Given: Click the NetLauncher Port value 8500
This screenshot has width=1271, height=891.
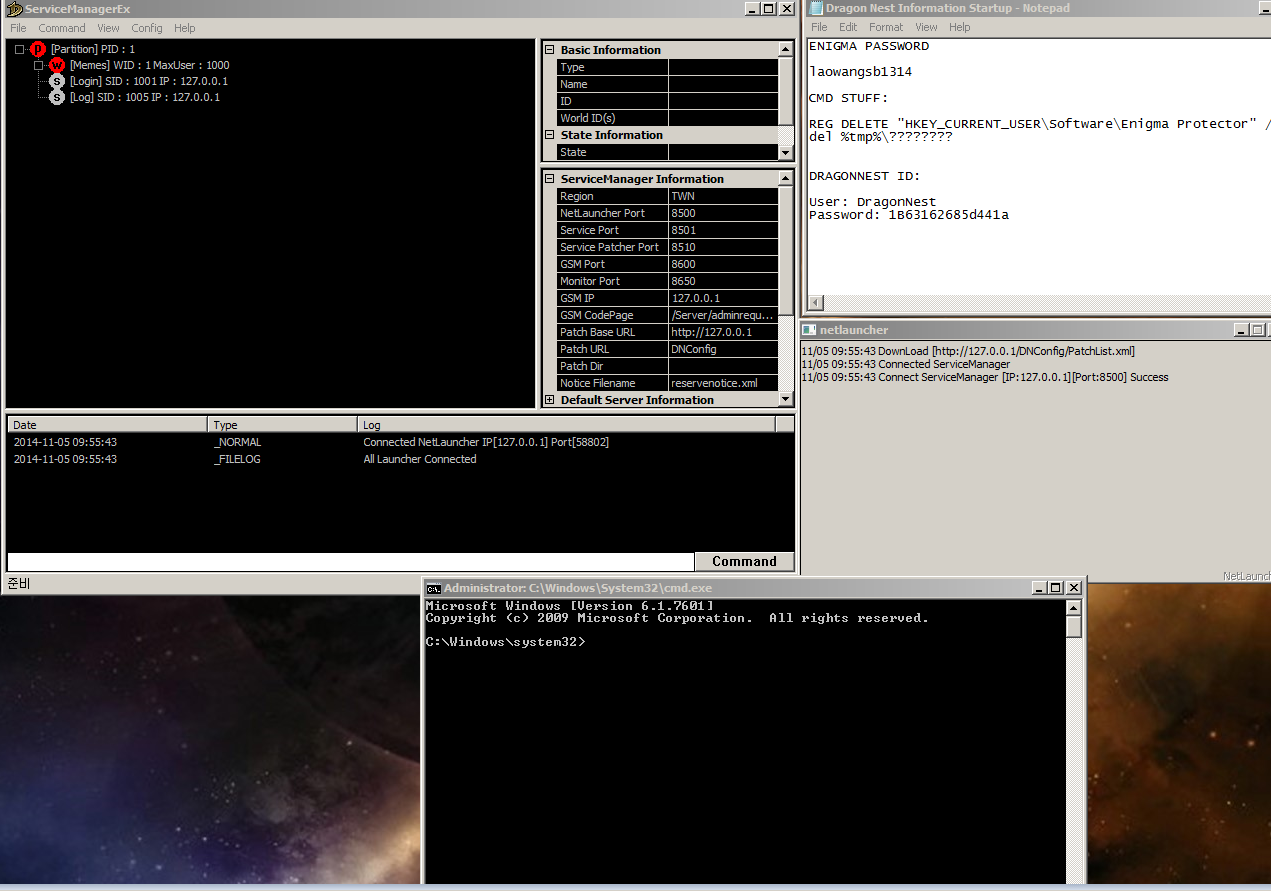Looking at the screenshot, I should (723, 213).
